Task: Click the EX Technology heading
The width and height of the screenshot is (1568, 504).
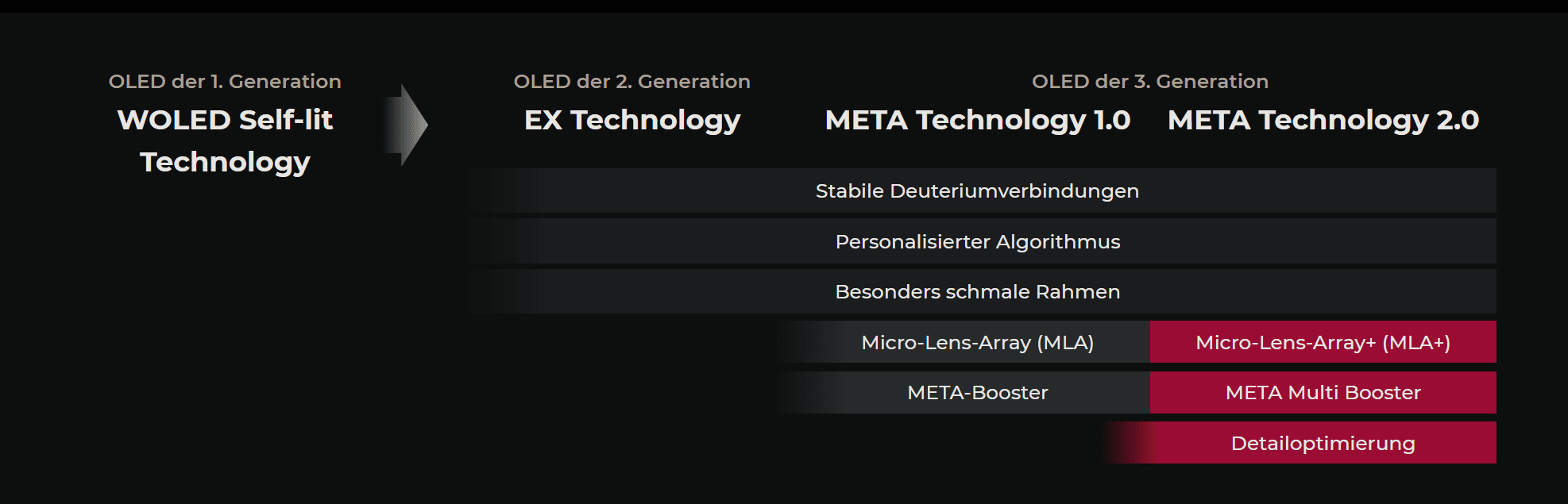Action: coord(632,120)
